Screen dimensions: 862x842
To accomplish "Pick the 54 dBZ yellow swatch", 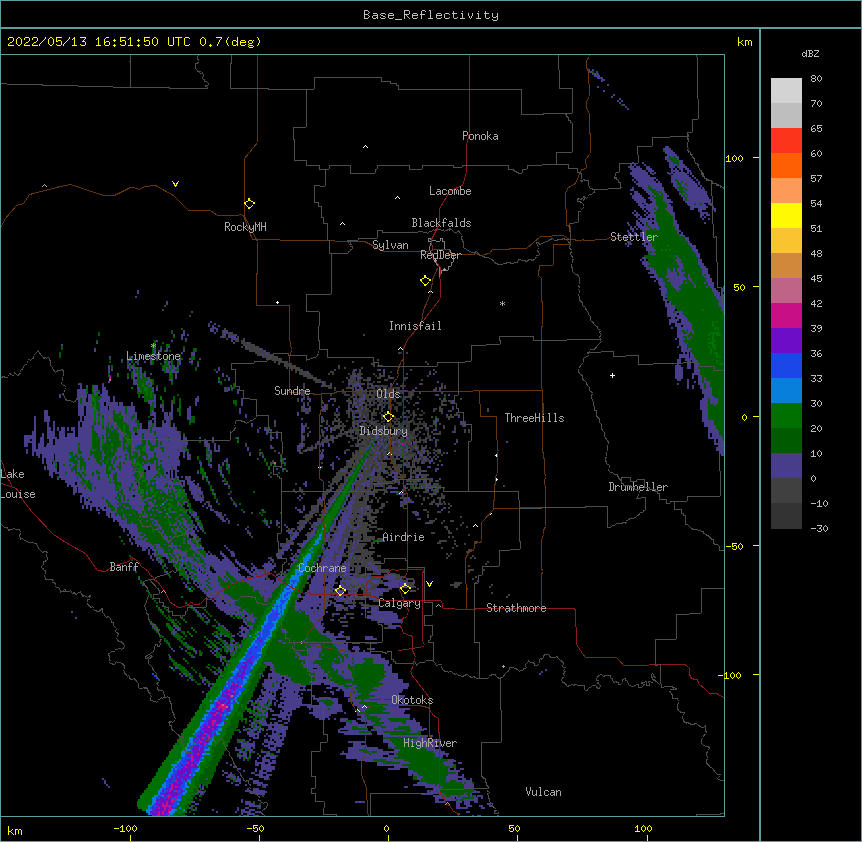I will [x=786, y=215].
